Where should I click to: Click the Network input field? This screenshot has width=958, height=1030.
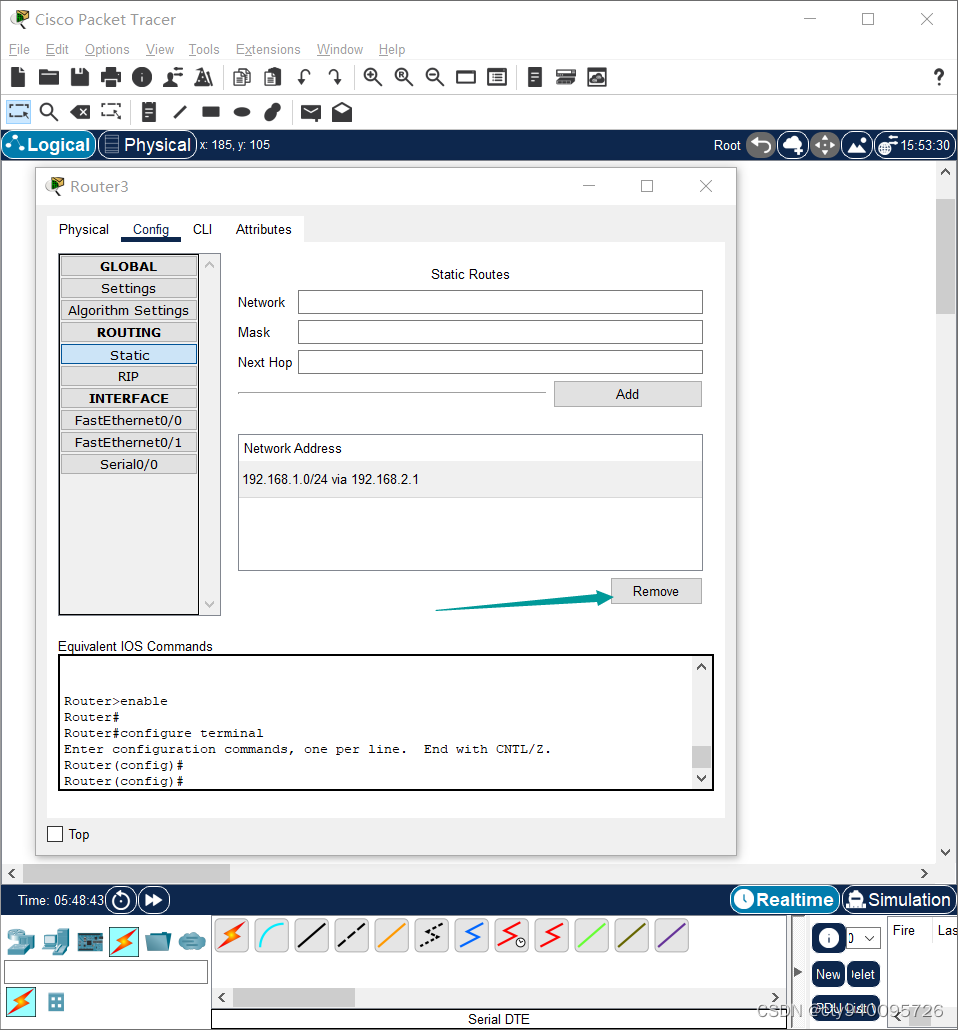500,302
